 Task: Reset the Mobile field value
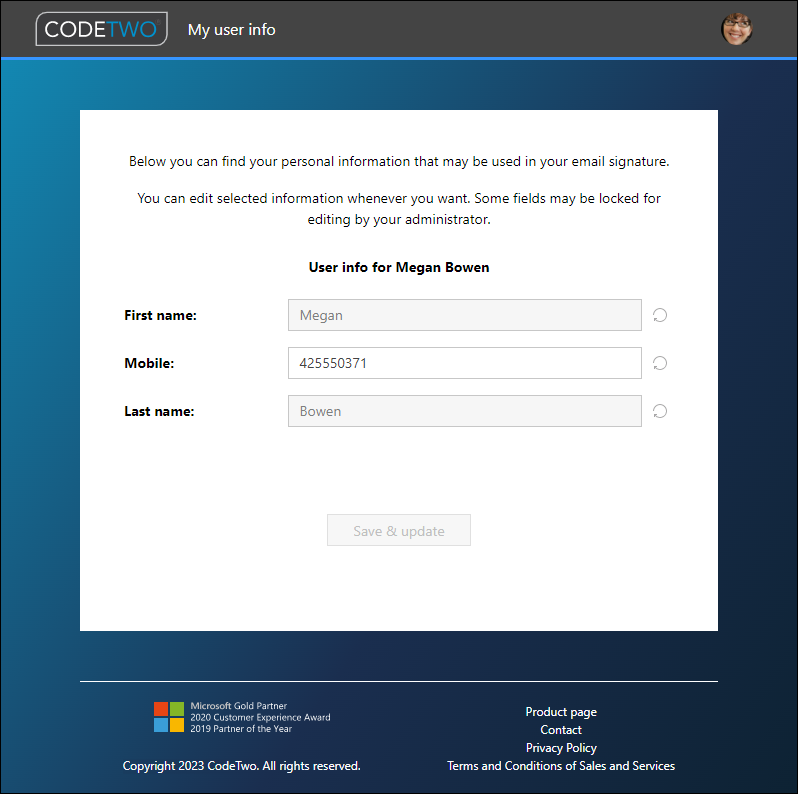point(660,363)
